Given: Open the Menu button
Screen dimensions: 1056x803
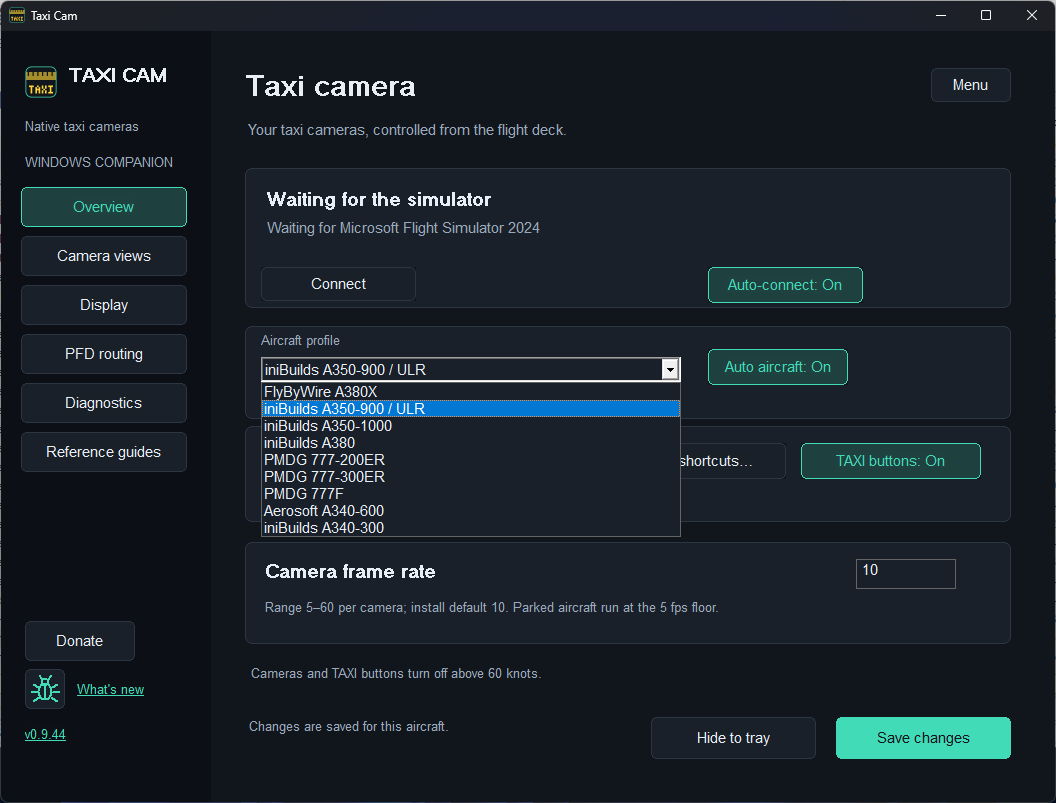Looking at the screenshot, I should point(970,85).
